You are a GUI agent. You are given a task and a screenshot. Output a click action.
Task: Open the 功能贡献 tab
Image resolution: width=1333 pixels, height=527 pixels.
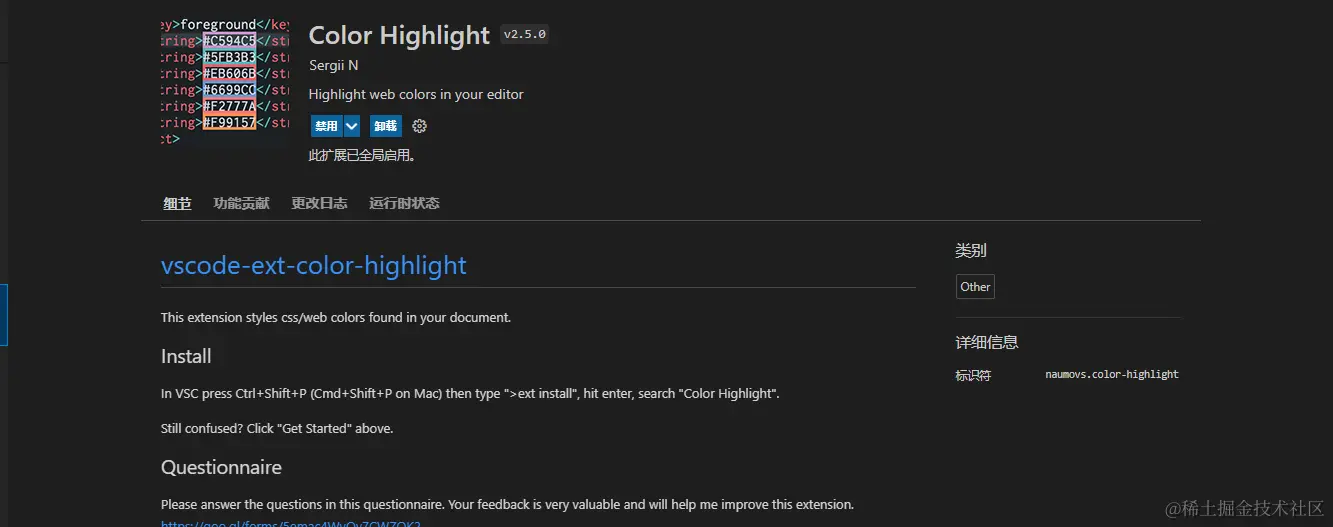click(241, 203)
